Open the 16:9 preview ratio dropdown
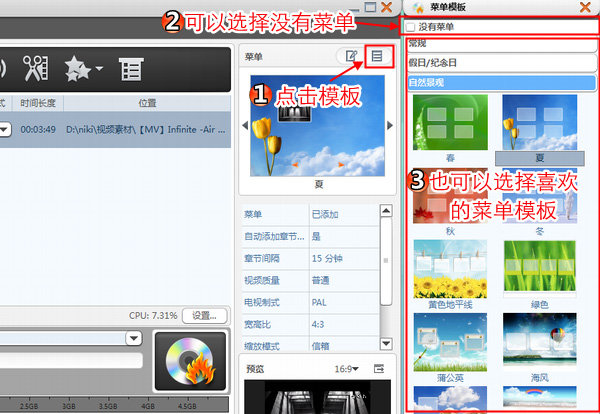 click(346, 369)
